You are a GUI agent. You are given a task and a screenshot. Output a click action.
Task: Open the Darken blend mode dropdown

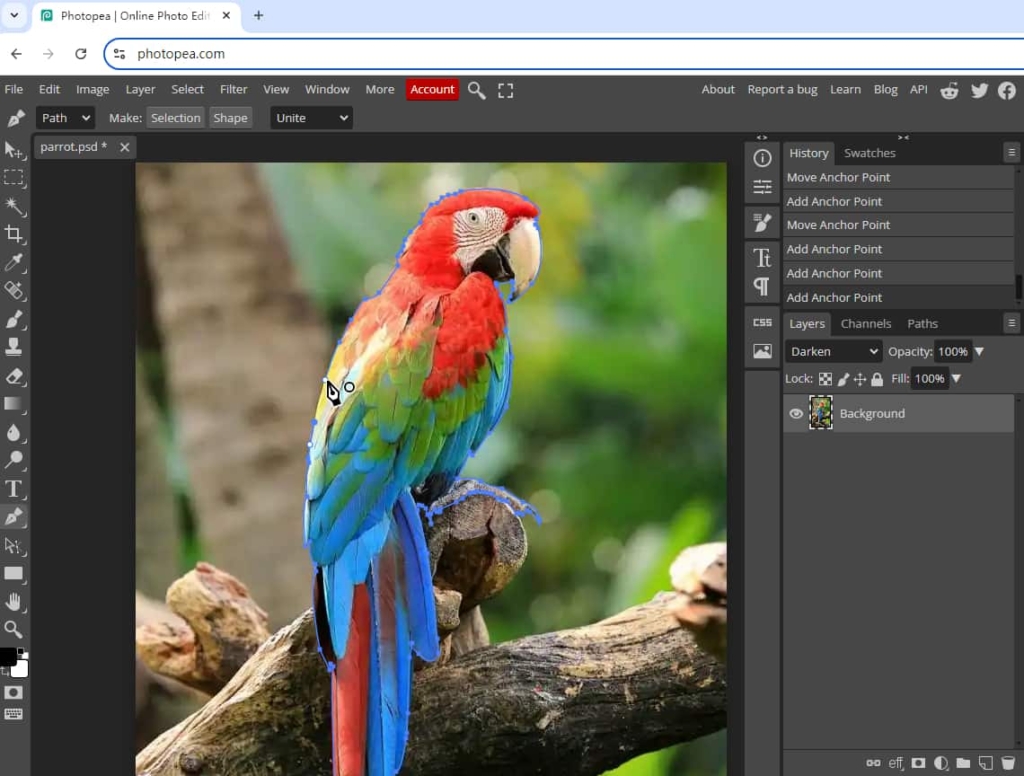(833, 351)
